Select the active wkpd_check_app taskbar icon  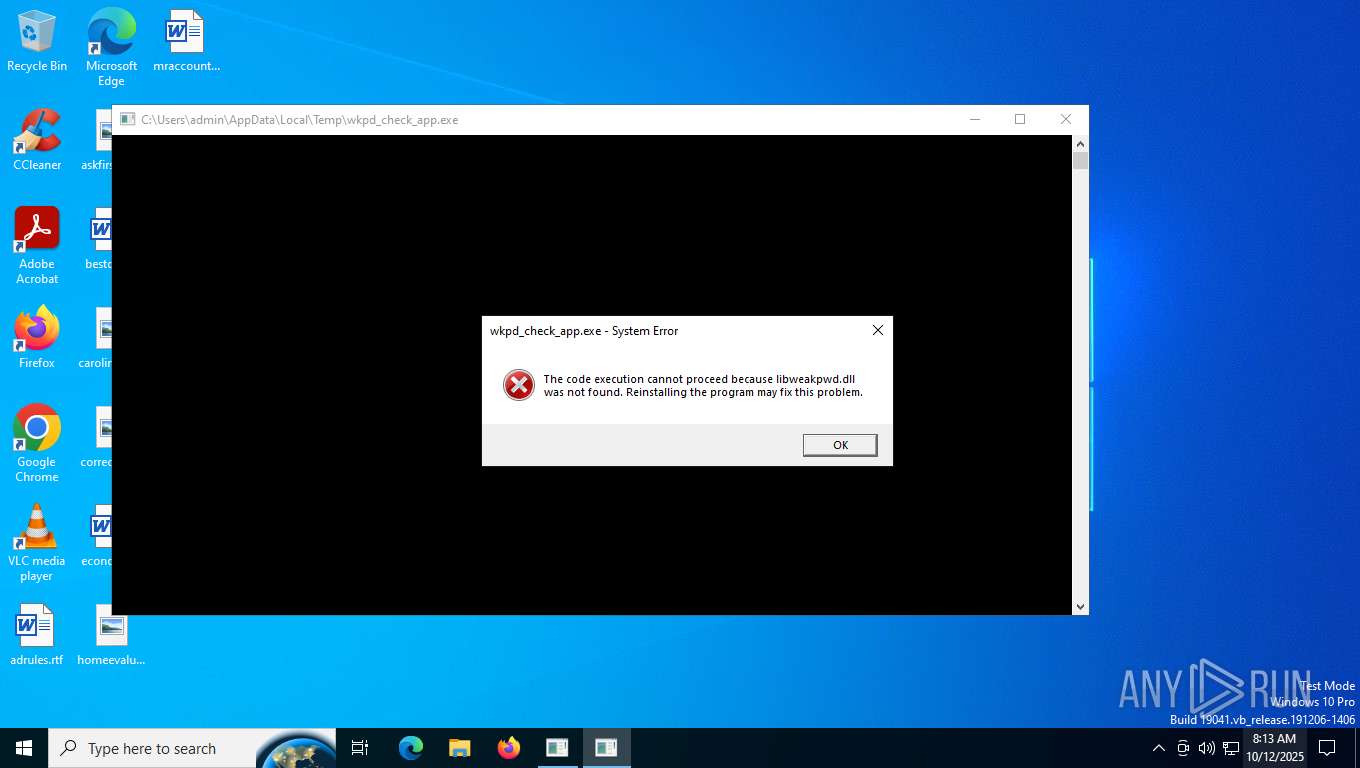(x=606, y=748)
